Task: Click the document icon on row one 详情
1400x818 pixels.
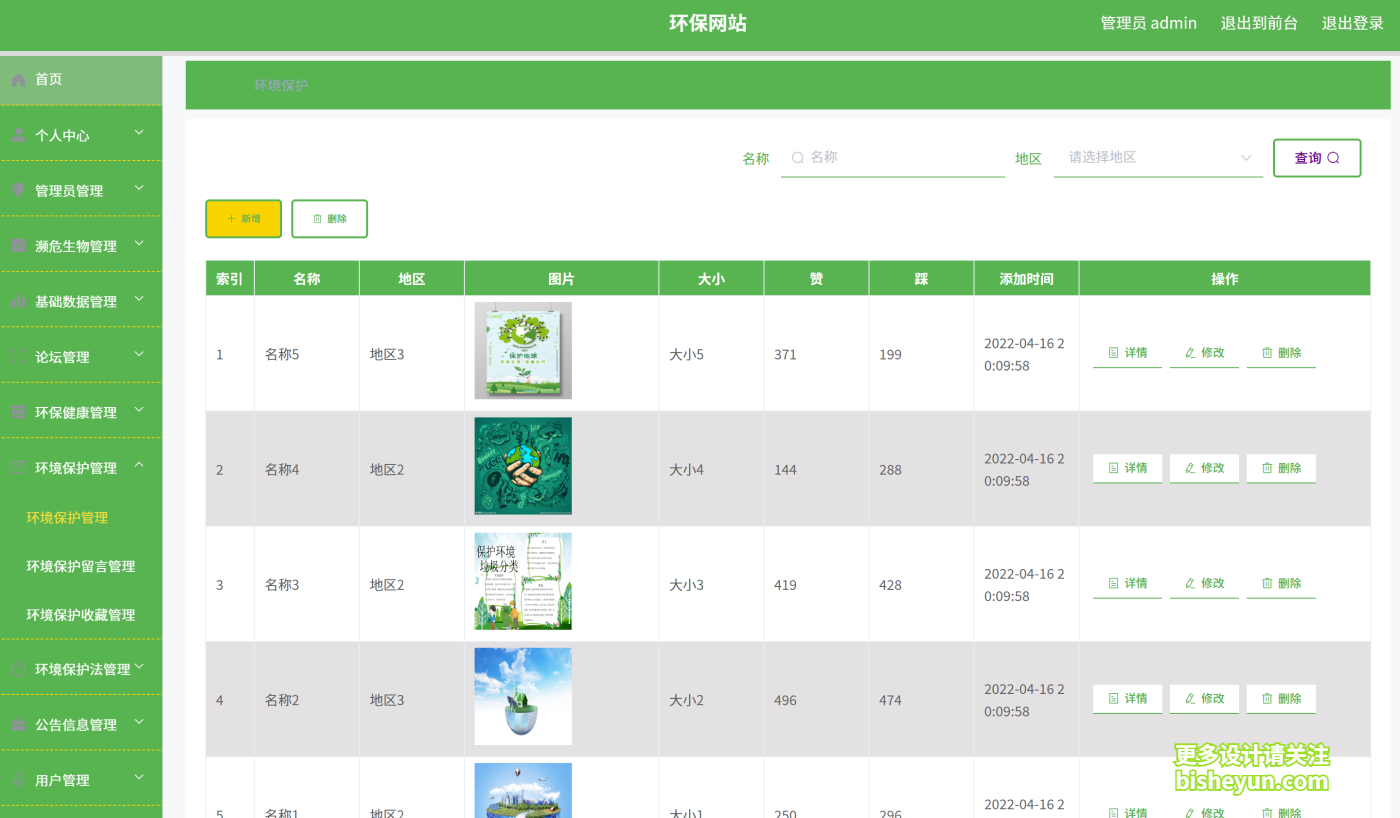Action: click(x=1113, y=352)
